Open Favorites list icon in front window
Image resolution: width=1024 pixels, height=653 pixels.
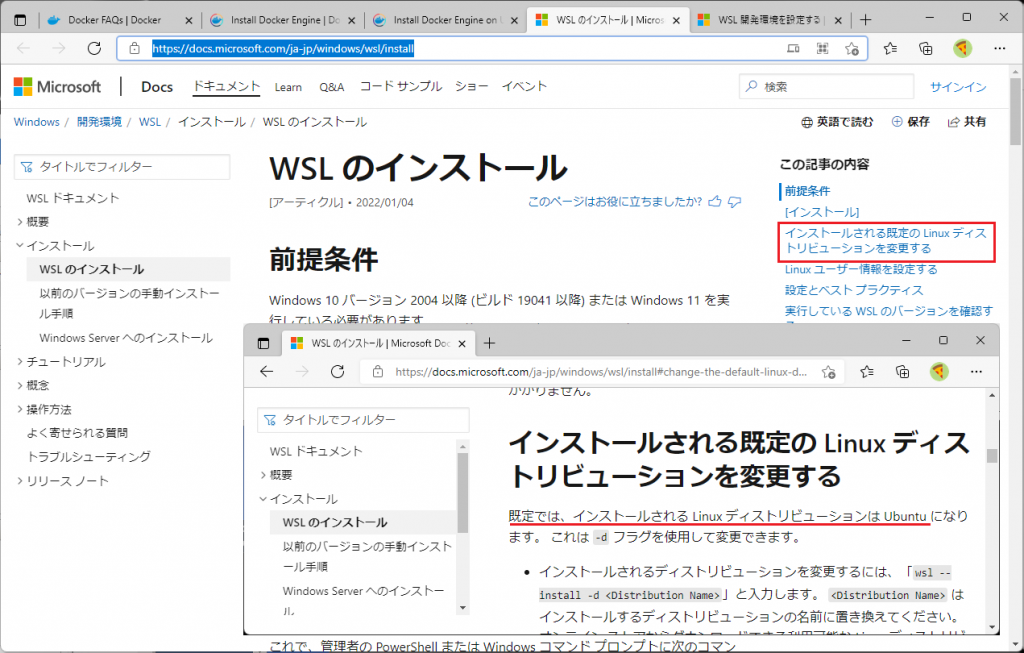[x=867, y=372]
